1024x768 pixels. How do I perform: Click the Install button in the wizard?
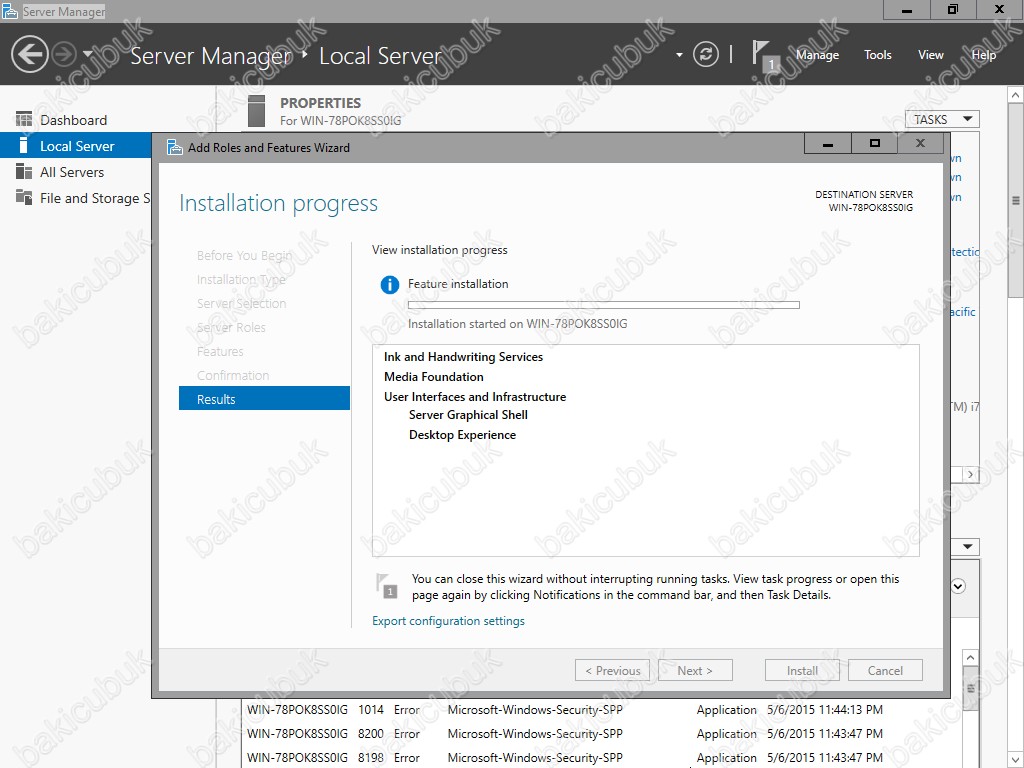click(x=802, y=670)
